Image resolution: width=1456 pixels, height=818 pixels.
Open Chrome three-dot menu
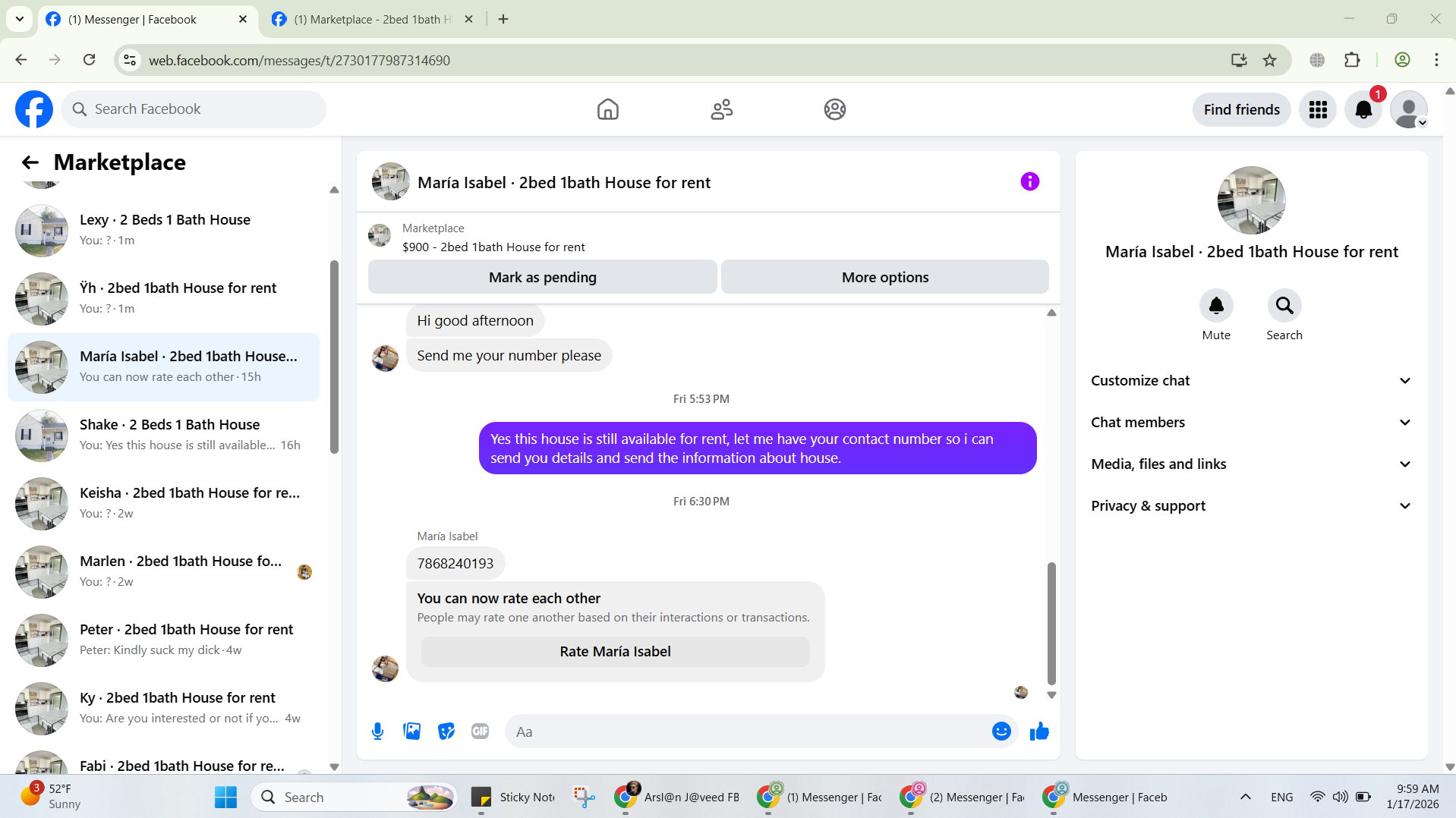point(1436,60)
